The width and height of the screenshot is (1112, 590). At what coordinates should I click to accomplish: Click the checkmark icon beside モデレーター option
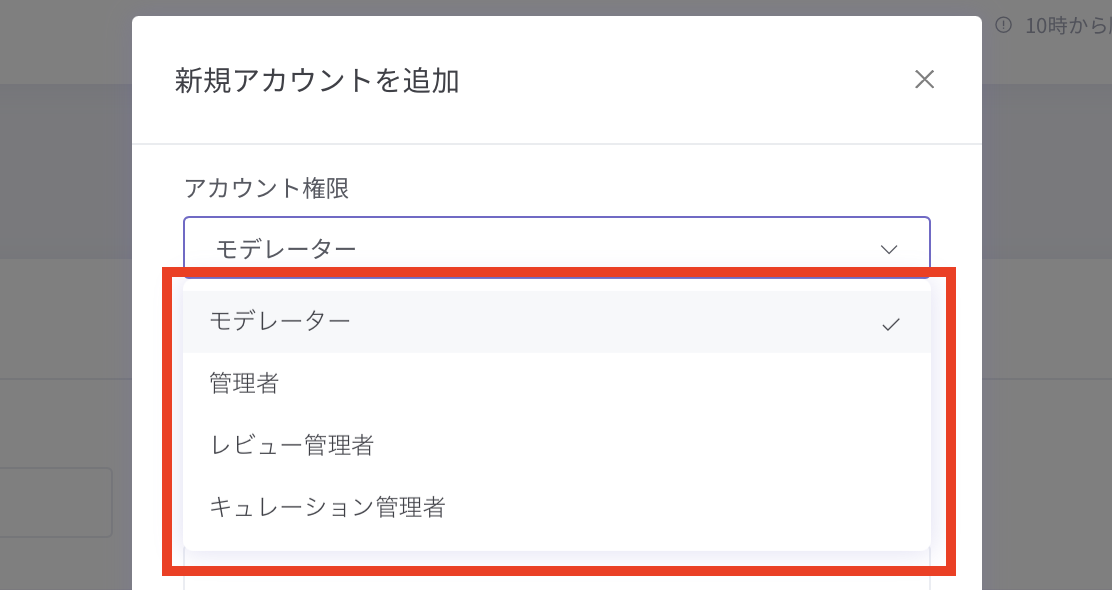[x=891, y=324]
